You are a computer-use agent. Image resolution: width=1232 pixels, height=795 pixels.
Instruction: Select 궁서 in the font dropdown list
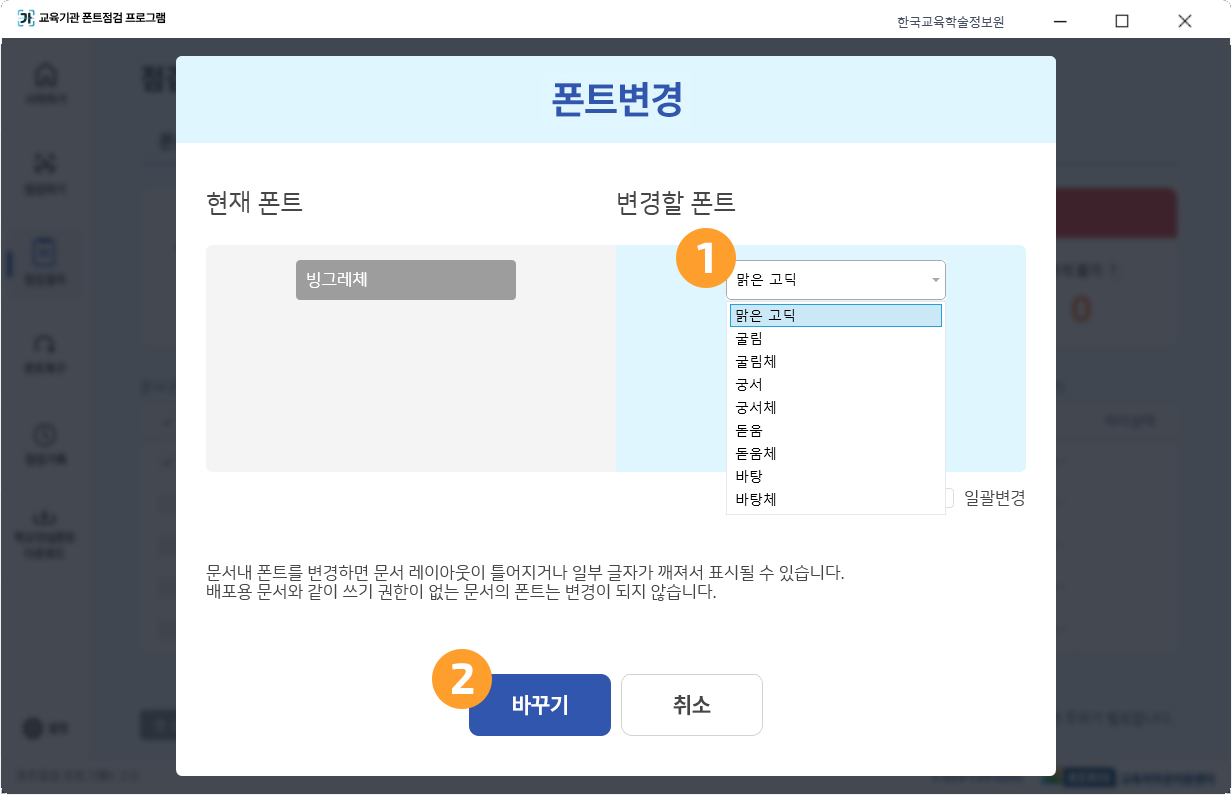tap(836, 384)
